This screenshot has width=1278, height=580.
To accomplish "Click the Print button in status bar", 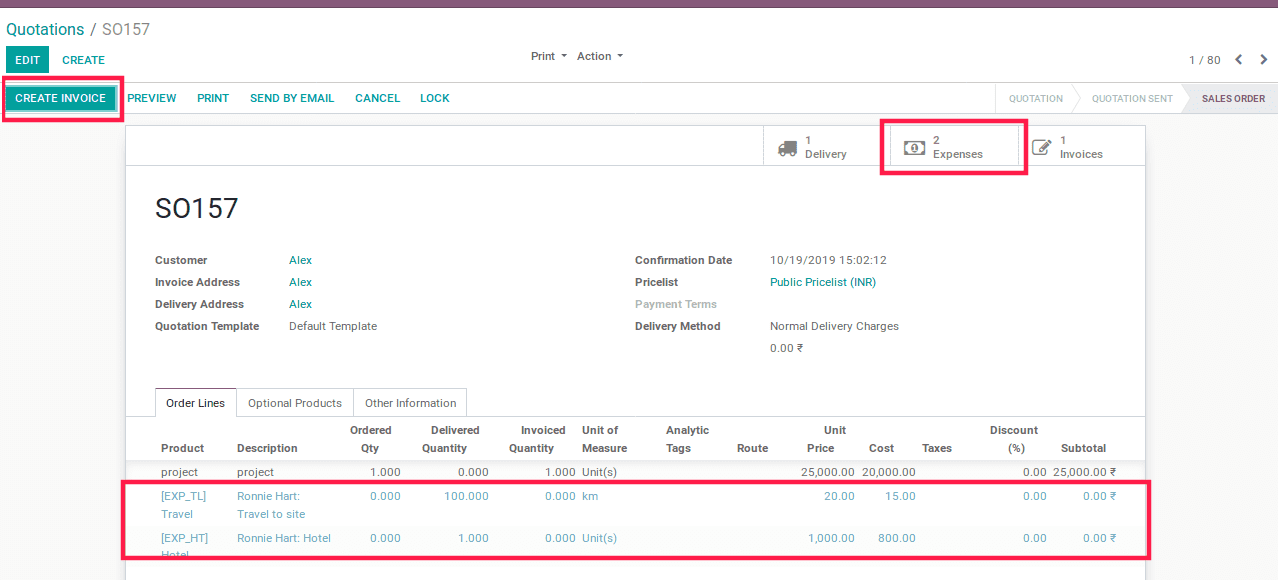I will click(x=213, y=98).
